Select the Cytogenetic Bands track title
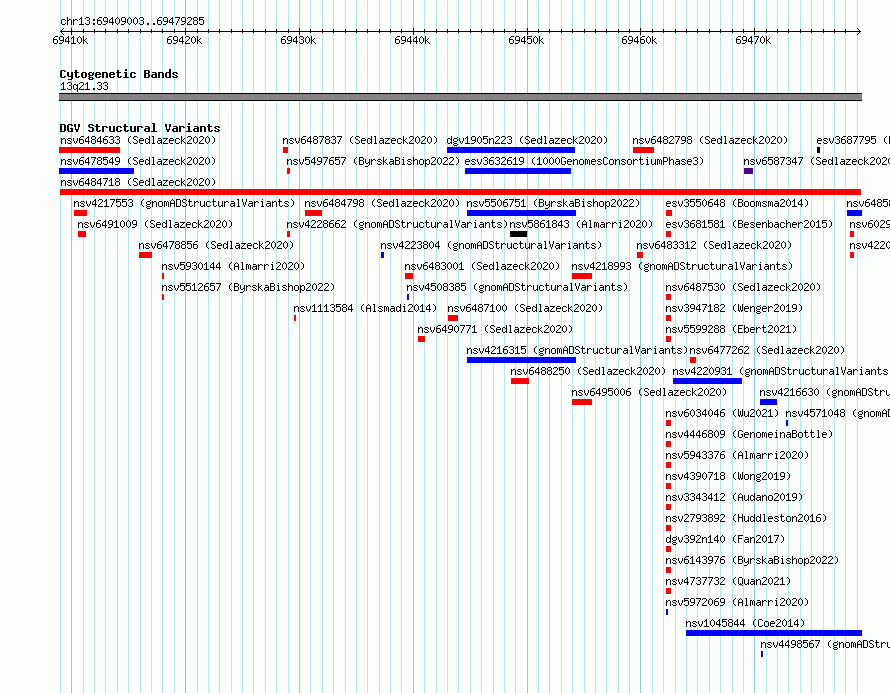This screenshot has width=890, height=693. pyautogui.click(x=119, y=74)
